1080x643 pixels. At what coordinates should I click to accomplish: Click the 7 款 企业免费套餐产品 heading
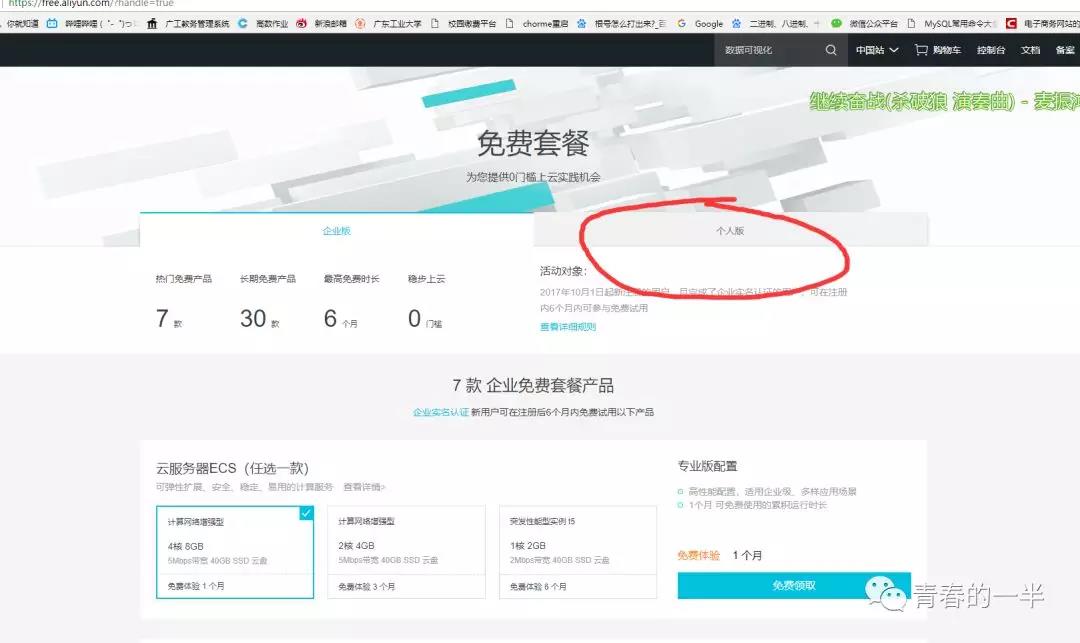(x=533, y=386)
